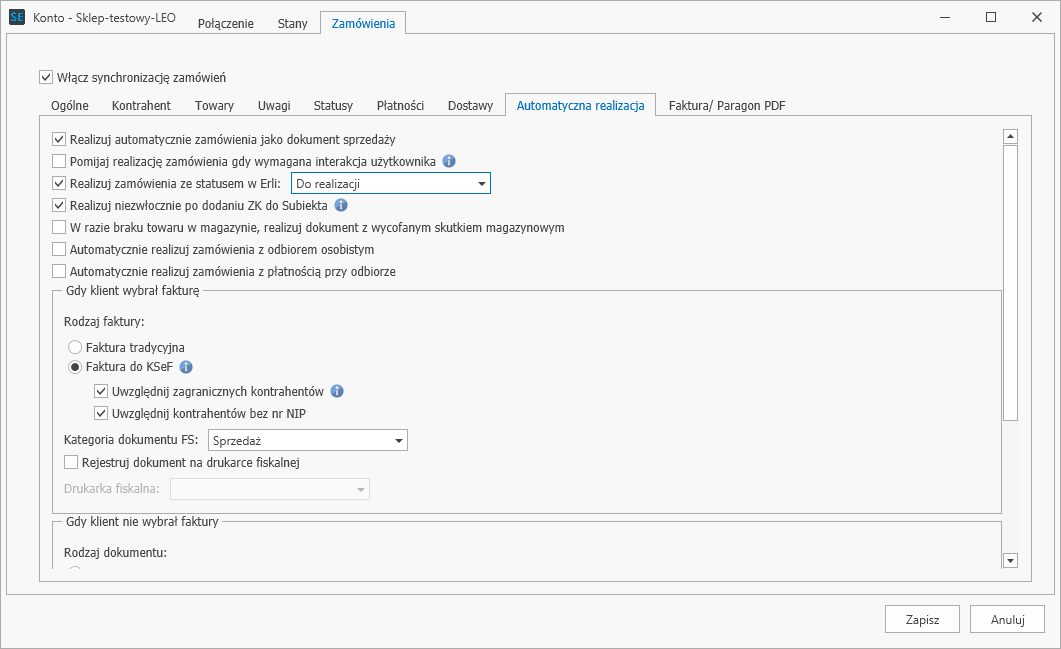Screen dimensions: 1061x649
Task: Open the Statusy sub-tab
Action: coord(333,106)
